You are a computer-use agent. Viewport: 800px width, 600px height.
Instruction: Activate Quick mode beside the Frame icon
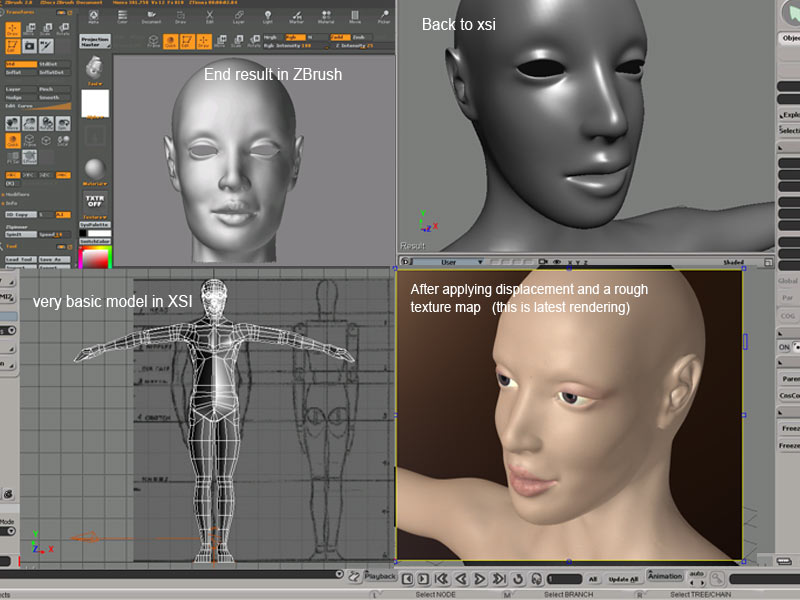tap(170, 41)
